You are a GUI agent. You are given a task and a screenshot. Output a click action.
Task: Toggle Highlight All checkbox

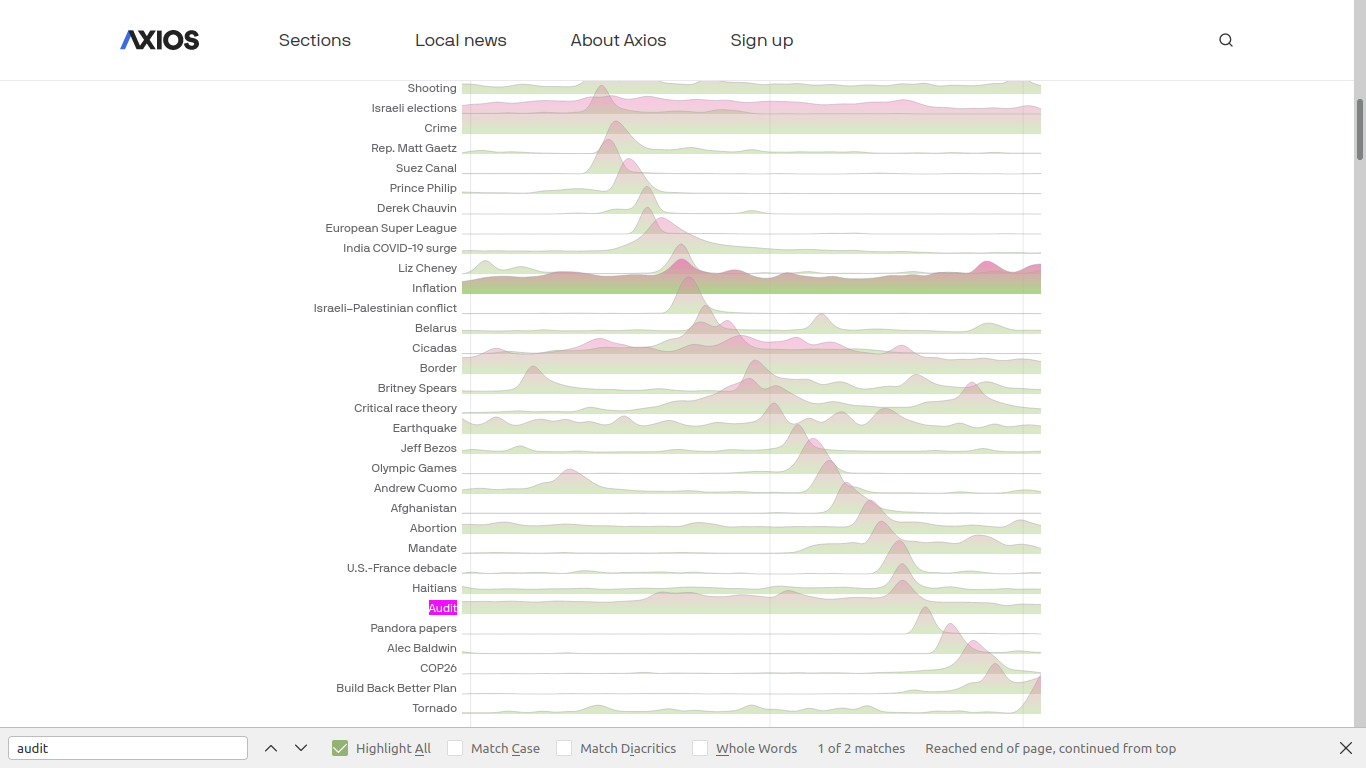[x=340, y=748]
